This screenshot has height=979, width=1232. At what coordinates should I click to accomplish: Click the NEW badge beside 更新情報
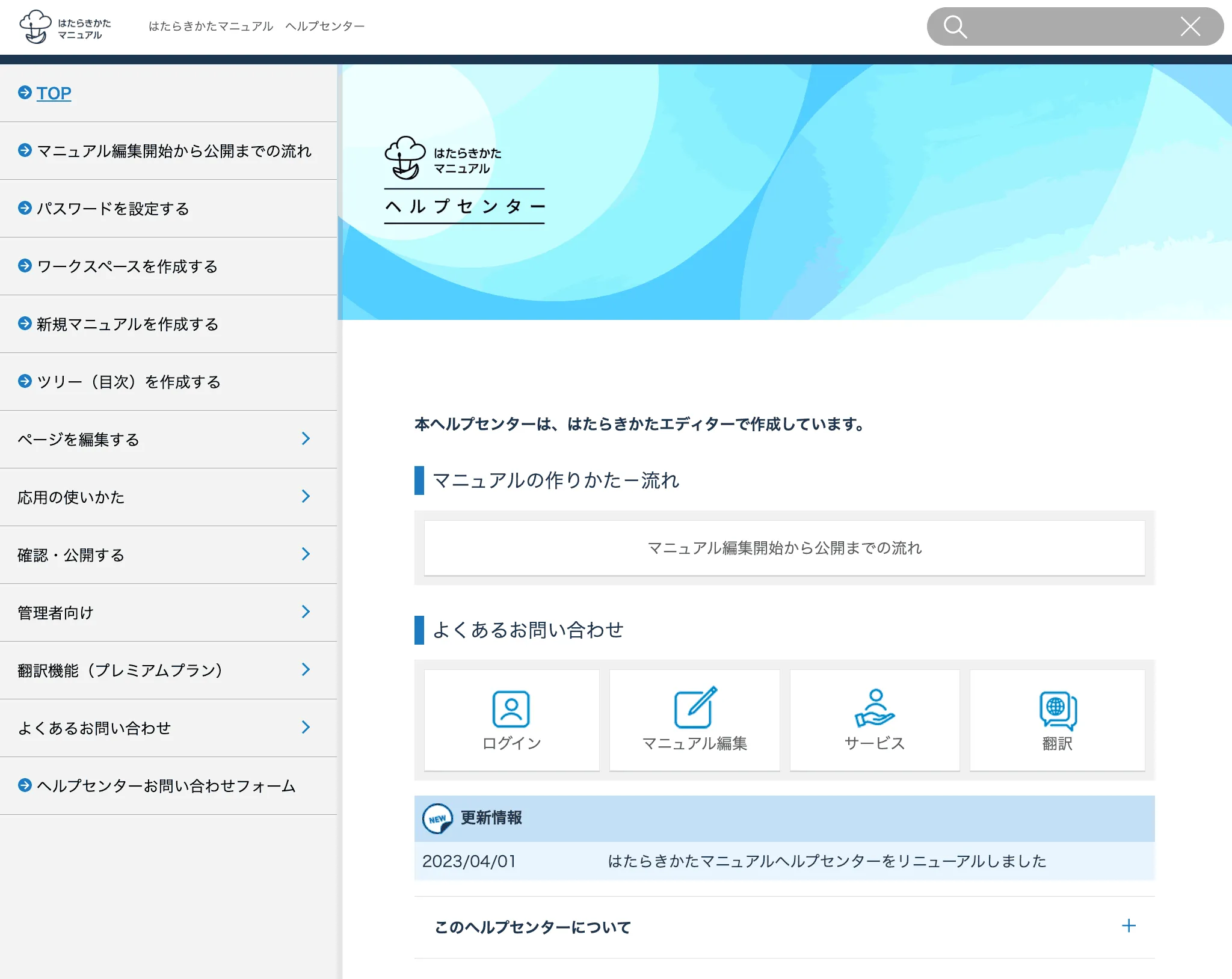click(x=437, y=818)
